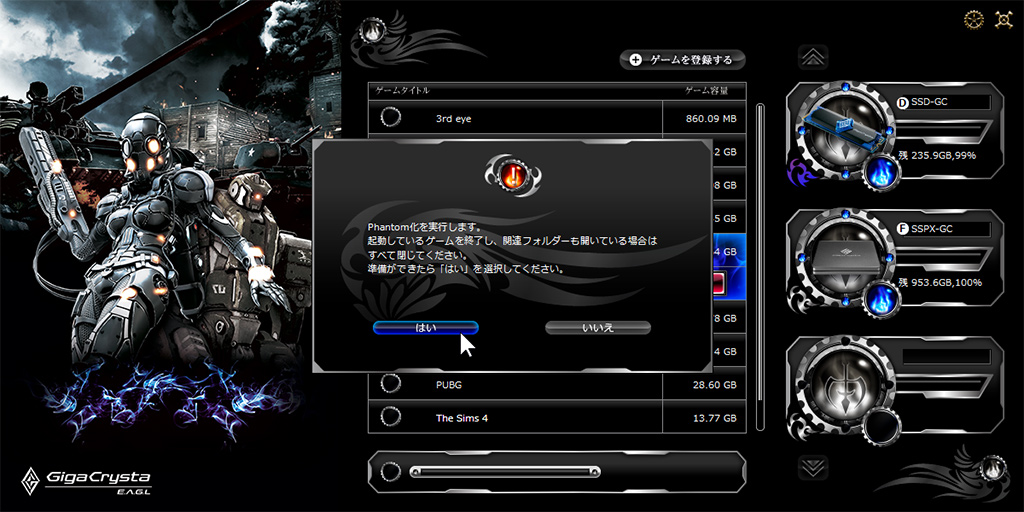Click GigaCrysta E.A.G.L logo

[86, 481]
